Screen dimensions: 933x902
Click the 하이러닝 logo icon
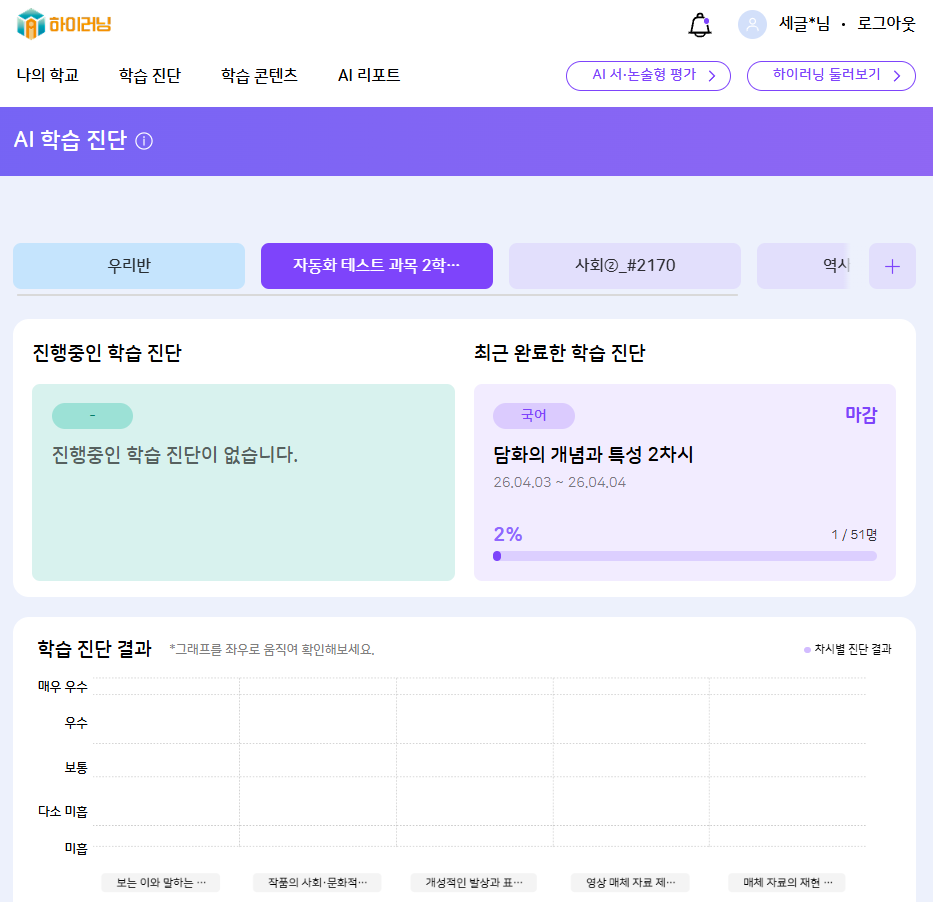click(32, 24)
